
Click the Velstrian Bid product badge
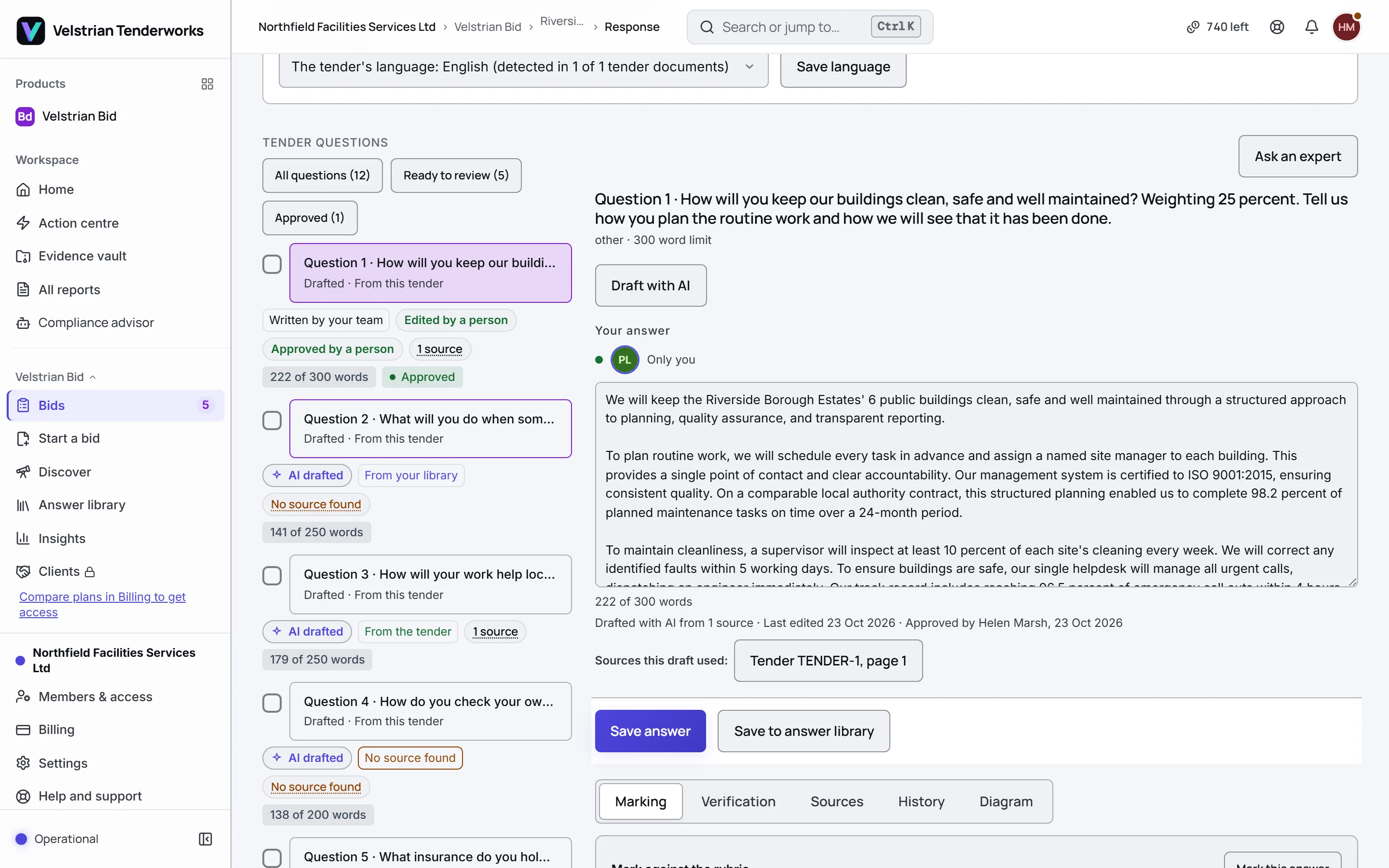[x=25, y=117]
